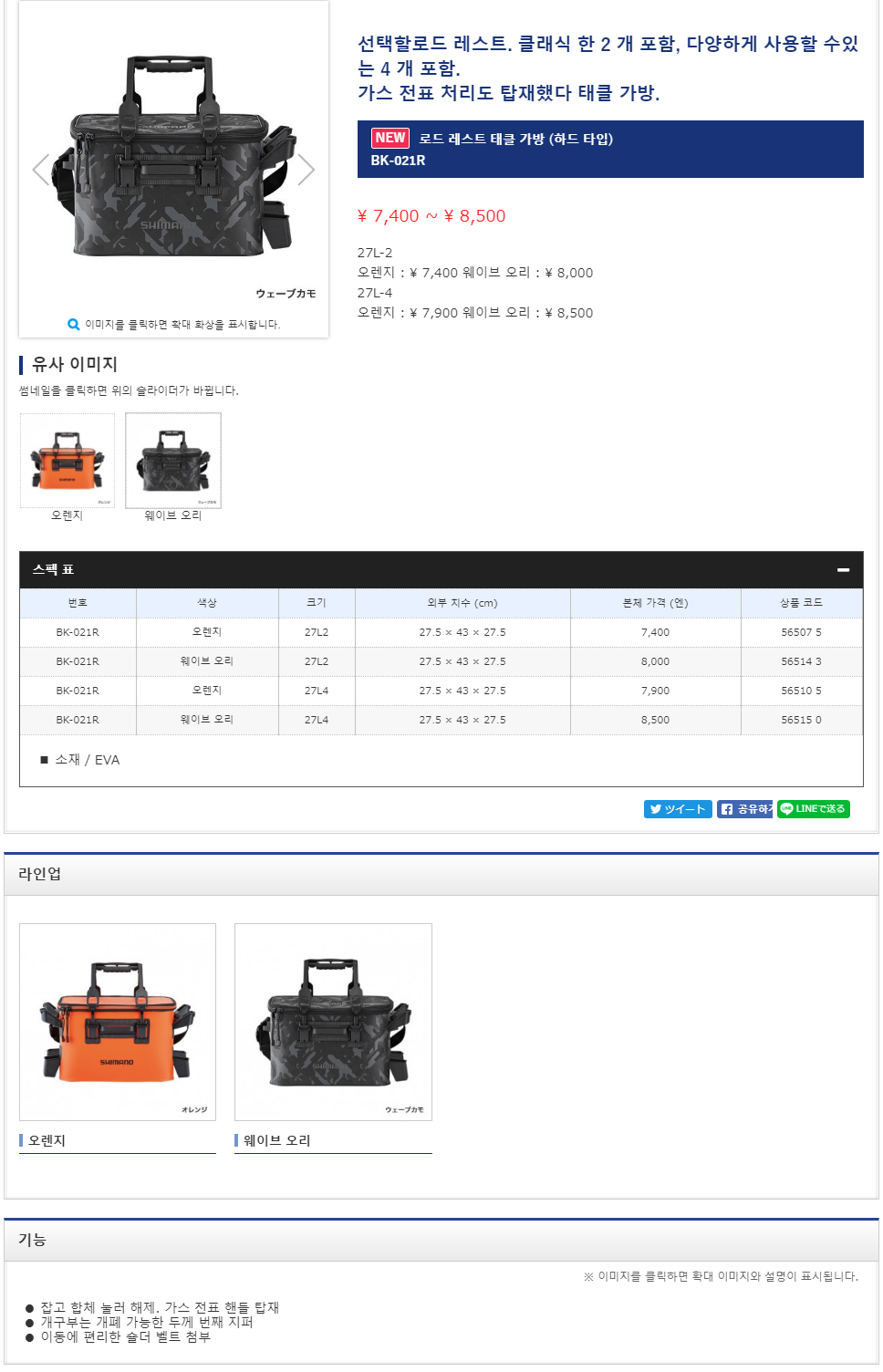This screenshot has width=883, height=1372.
Task: Click the price range ¥ 7,400 ~ ¥ 8,500
Action: point(431,216)
